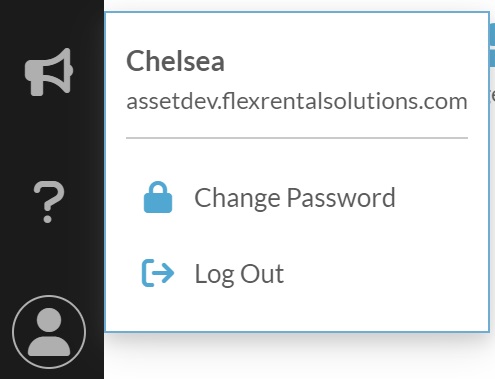Click the question mark help icon
The image size is (495, 379).
point(49,202)
